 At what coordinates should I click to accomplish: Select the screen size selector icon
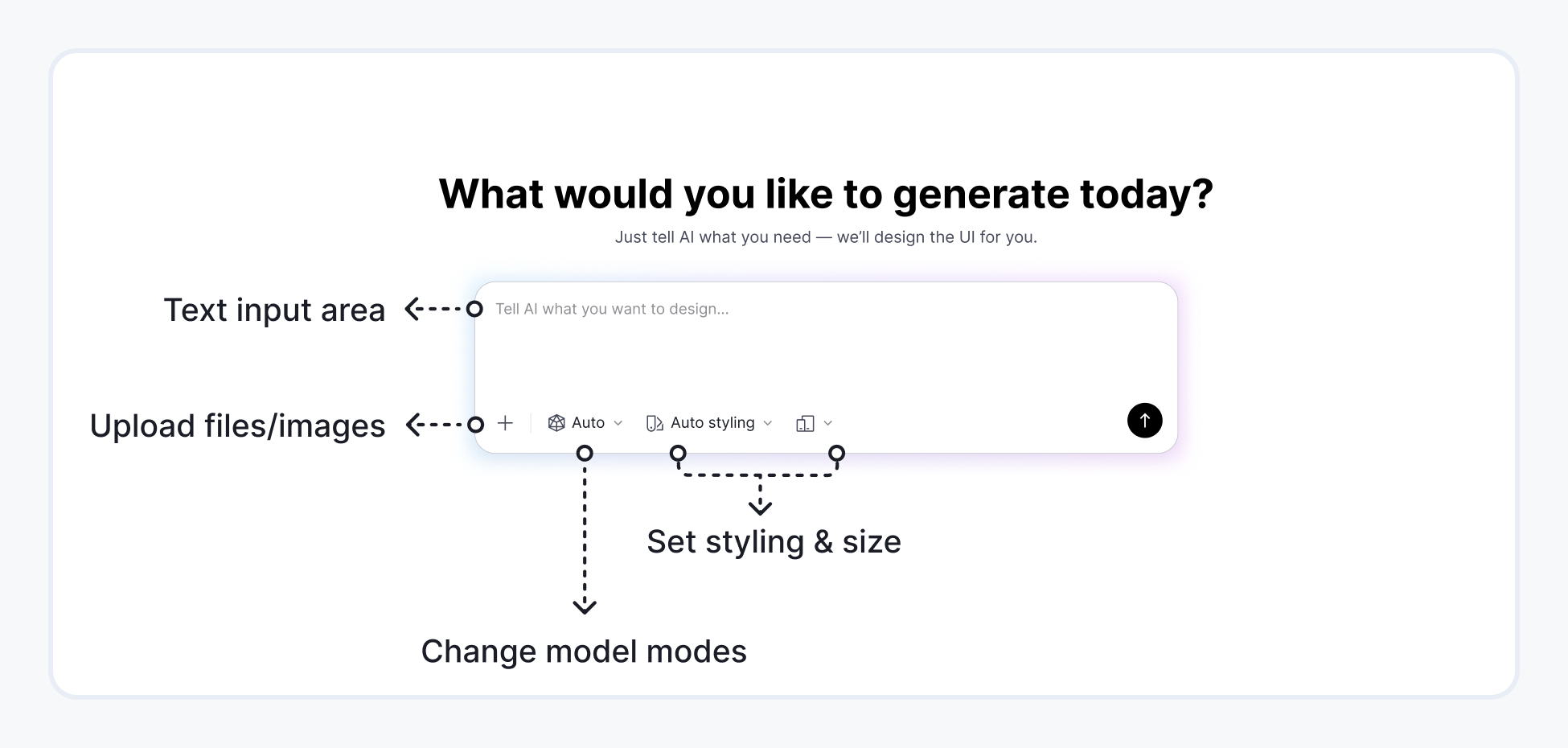point(803,422)
